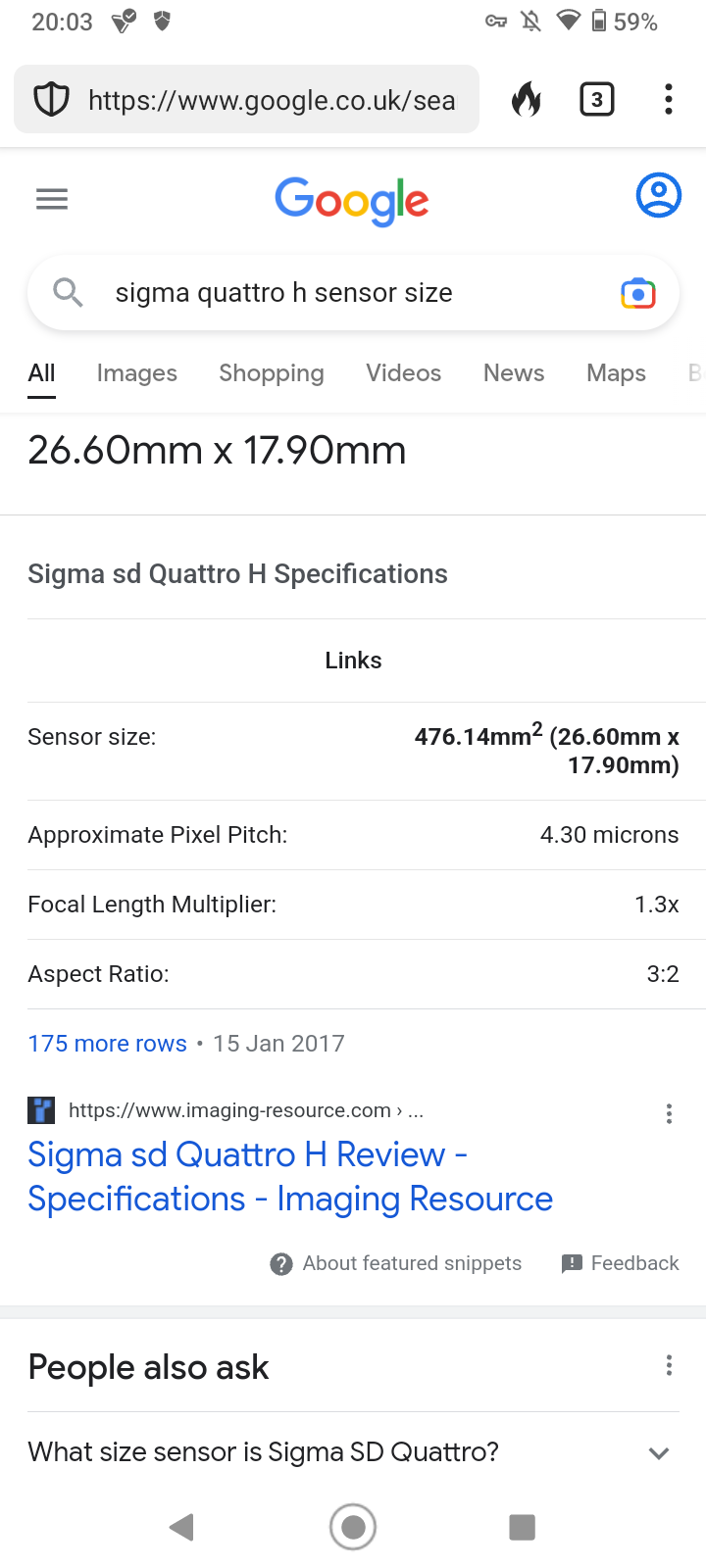Tap the magnifying glass search icon
Image resolution: width=706 pixels, height=1568 pixels.
(68, 292)
